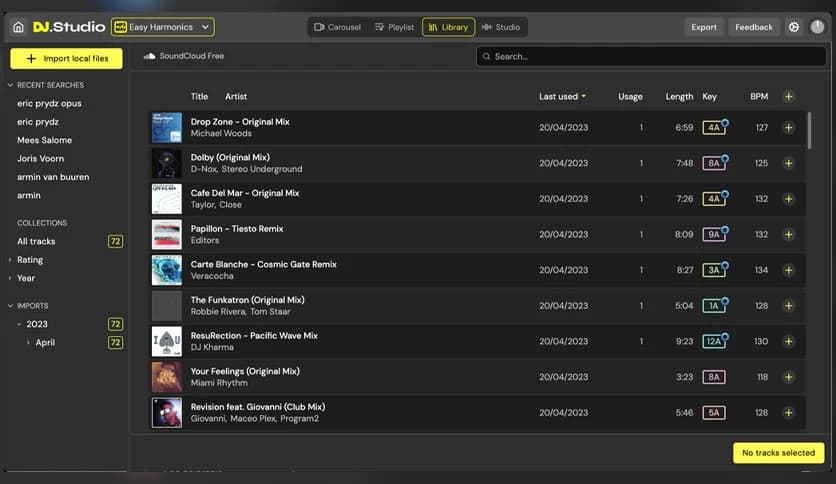Open the settings gear icon
This screenshot has width=836, height=484.
(794, 27)
